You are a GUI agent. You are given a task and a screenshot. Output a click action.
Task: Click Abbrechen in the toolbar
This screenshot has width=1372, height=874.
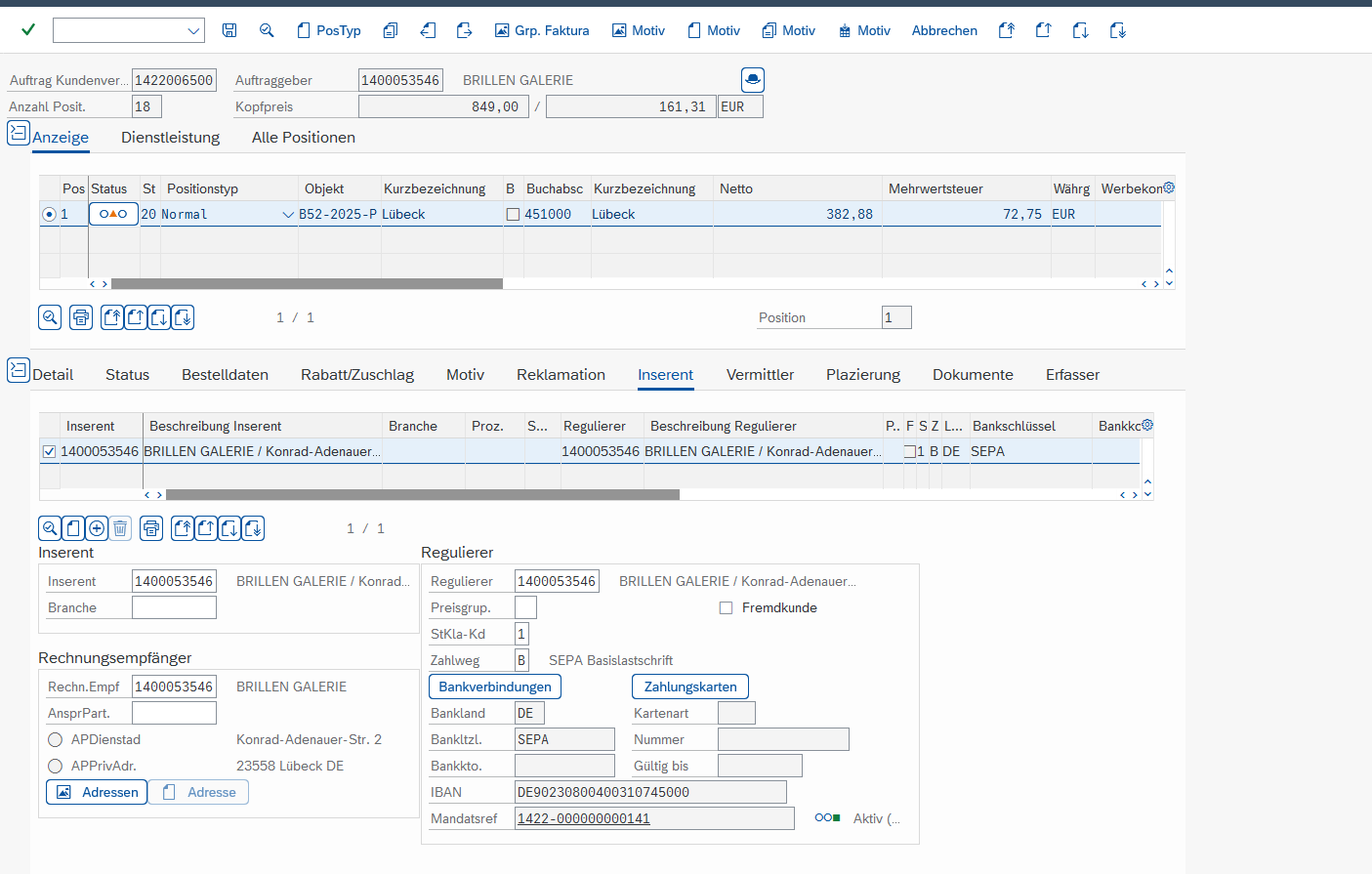(944, 30)
